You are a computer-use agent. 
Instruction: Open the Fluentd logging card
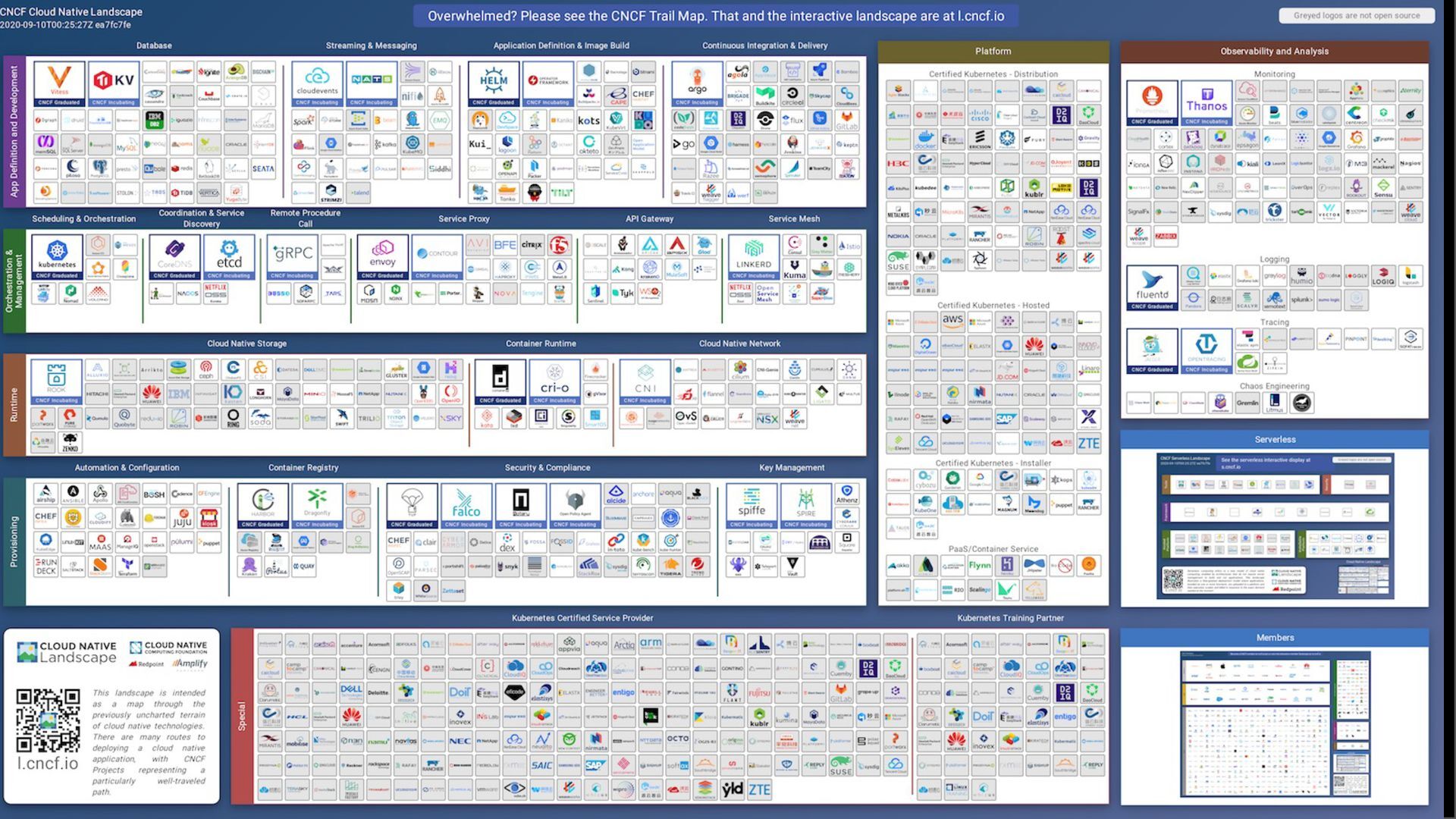[x=1152, y=287]
